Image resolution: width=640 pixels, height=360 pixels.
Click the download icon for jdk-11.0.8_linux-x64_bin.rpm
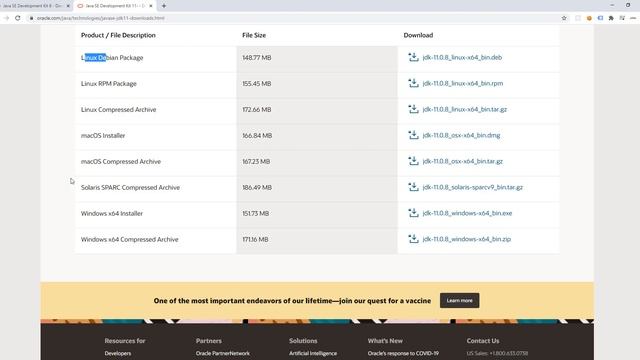click(413, 83)
